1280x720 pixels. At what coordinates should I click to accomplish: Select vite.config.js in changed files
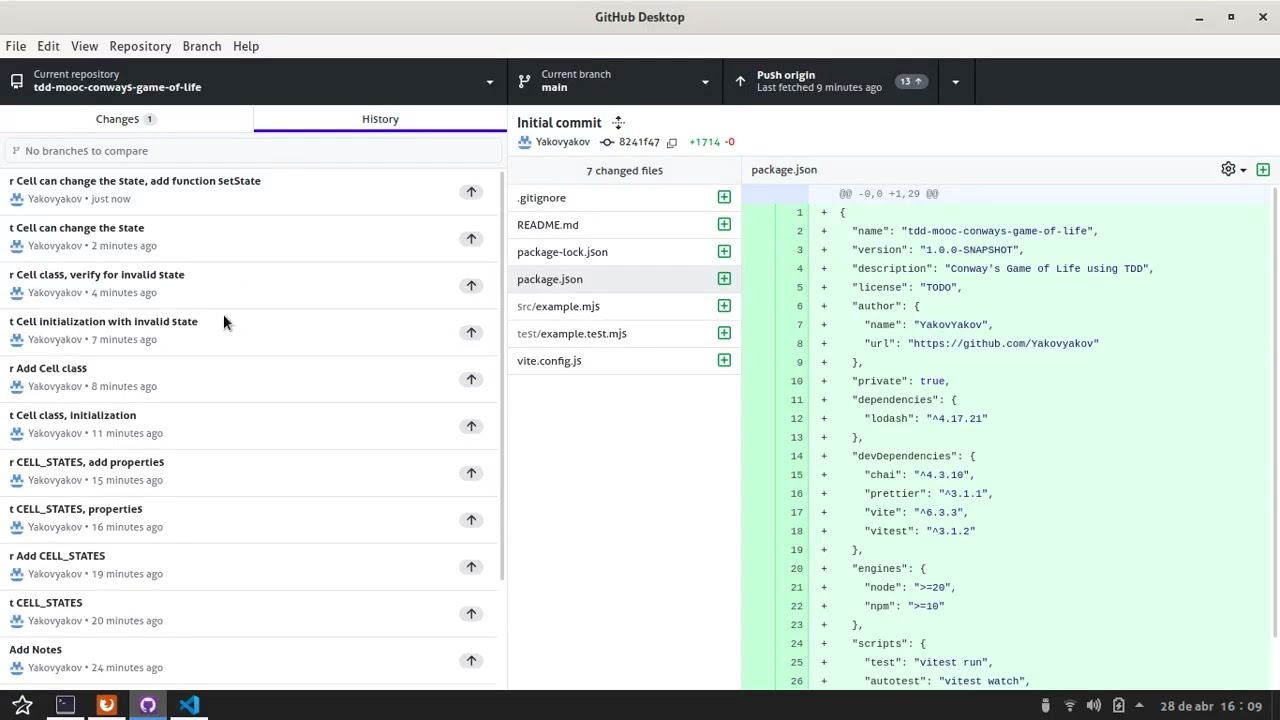coord(624,360)
